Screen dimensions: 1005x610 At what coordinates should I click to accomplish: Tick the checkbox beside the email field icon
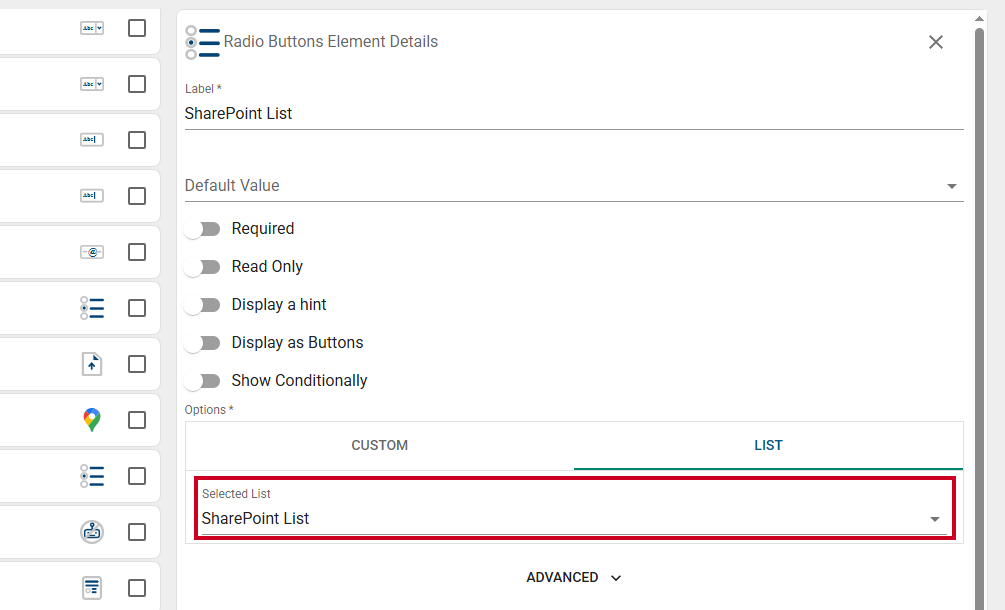[137, 252]
